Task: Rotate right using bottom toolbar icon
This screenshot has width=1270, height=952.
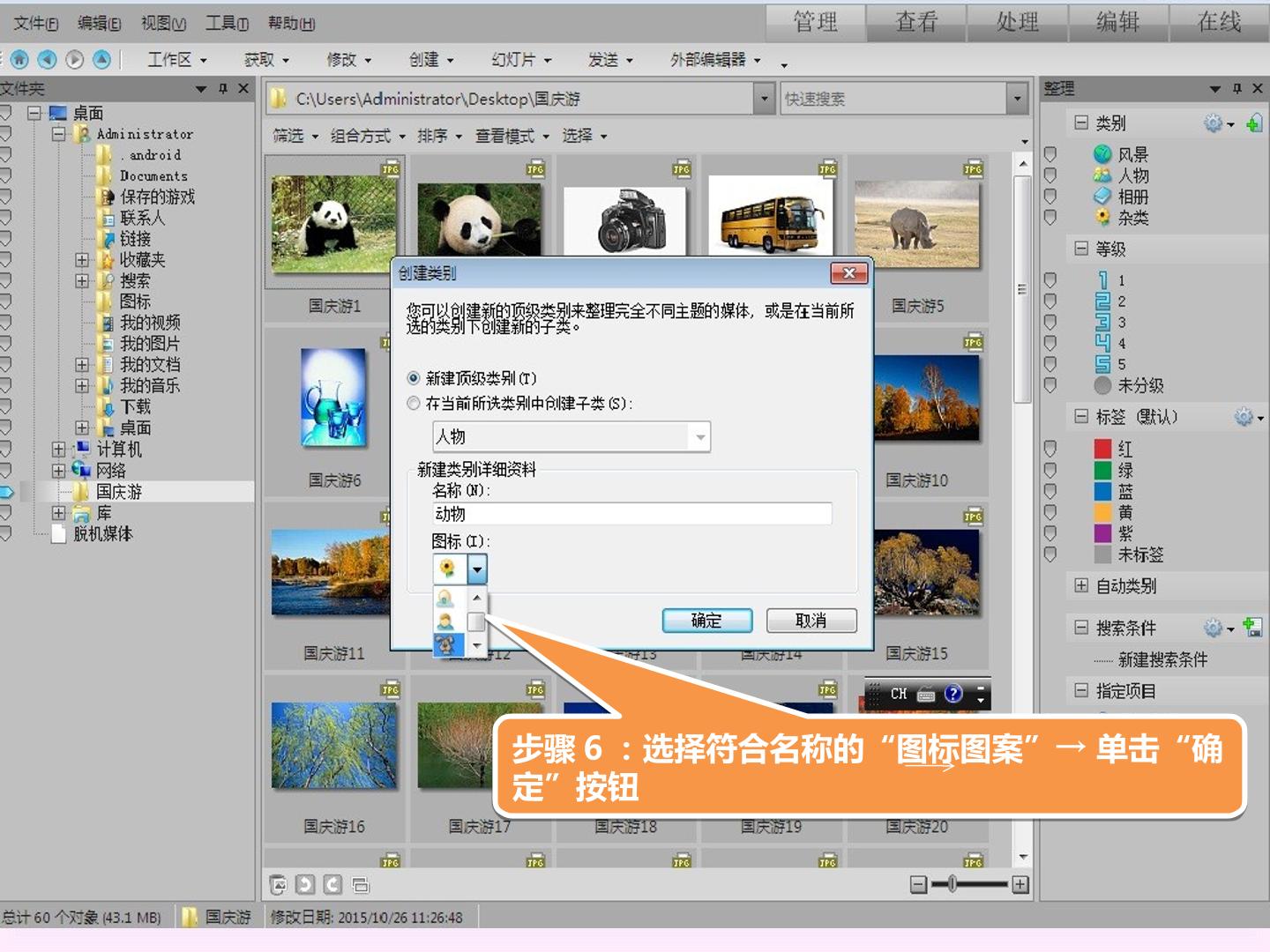Action: [332, 884]
